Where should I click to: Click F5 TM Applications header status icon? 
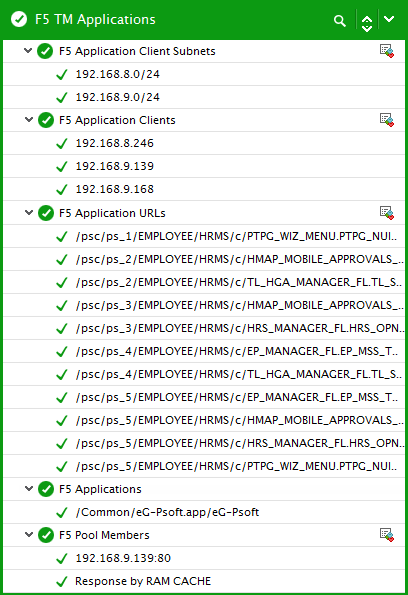pos(19,19)
